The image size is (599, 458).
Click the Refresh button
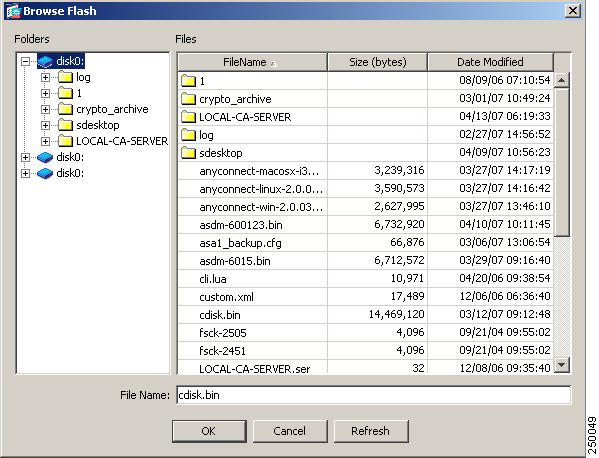(x=371, y=431)
